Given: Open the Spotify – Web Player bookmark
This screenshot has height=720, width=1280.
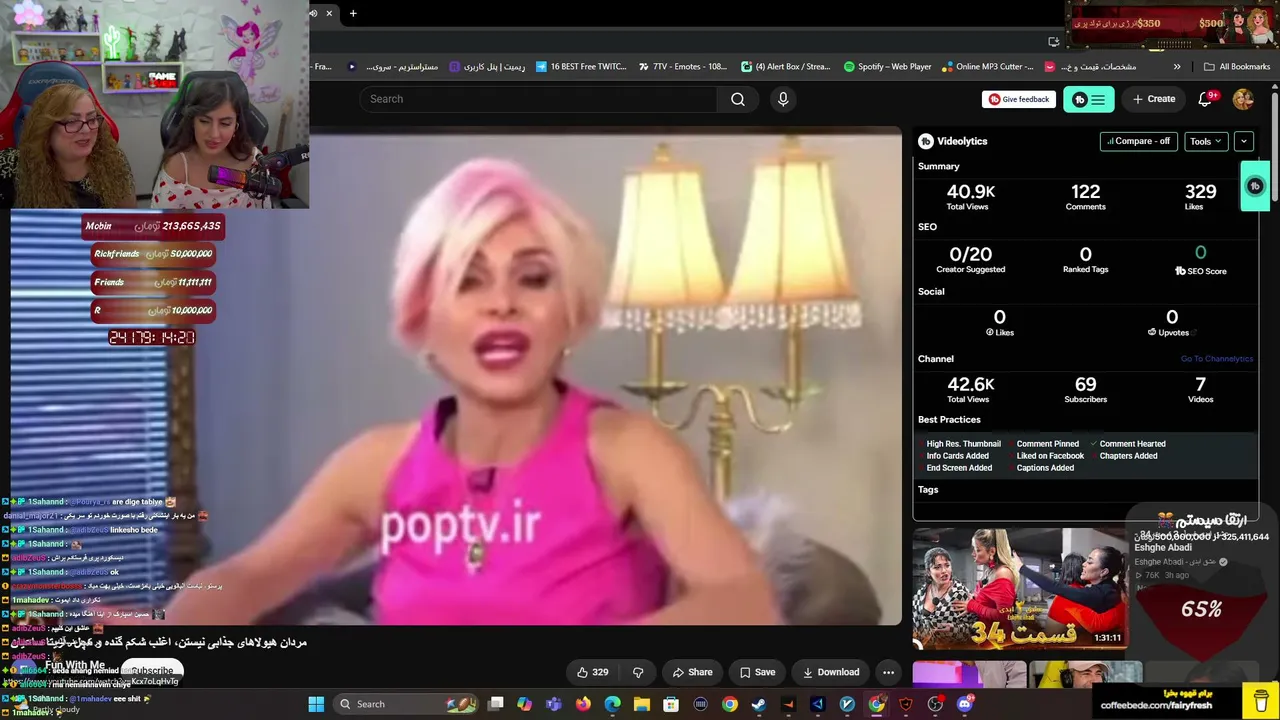Looking at the screenshot, I should 887,67.
